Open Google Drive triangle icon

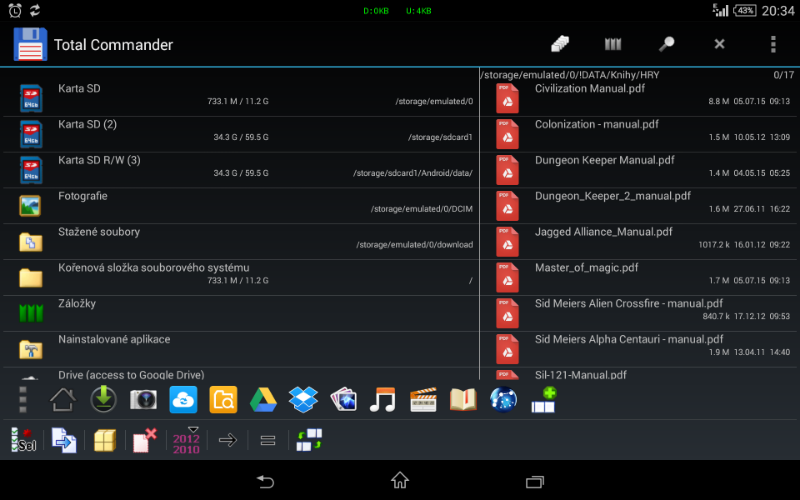tap(263, 399)
